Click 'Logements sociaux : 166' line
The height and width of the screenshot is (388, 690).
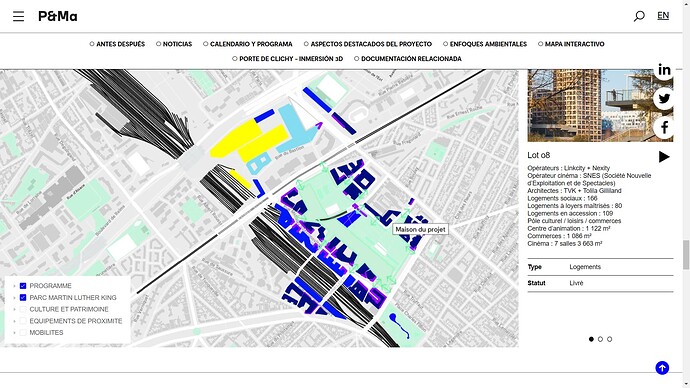562,198
